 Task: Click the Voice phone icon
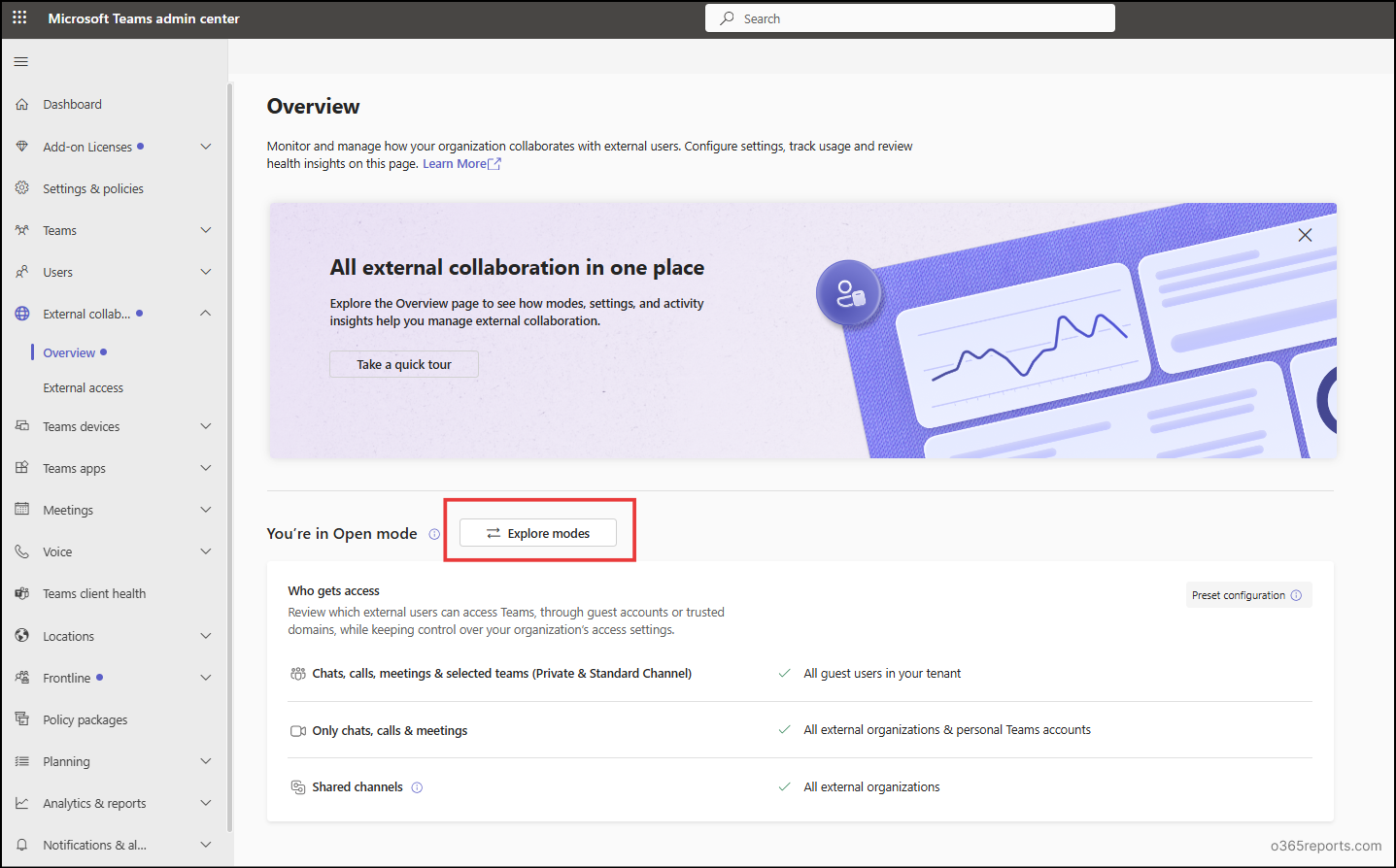(x=22, y=551)
